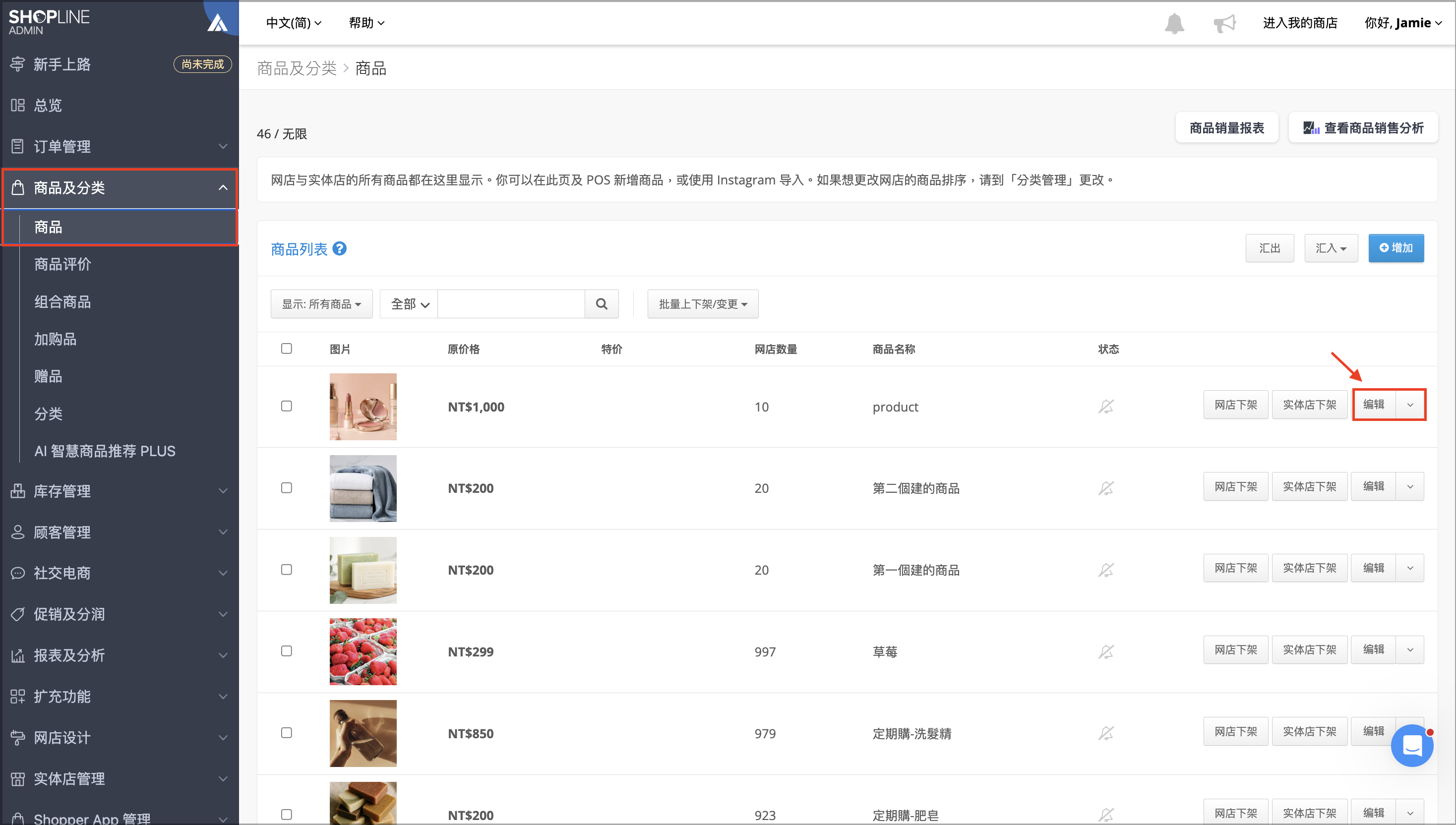The image size is (1456, 825).
Task: Open the 全部 search scope dropdown
Action: point(409,304)
